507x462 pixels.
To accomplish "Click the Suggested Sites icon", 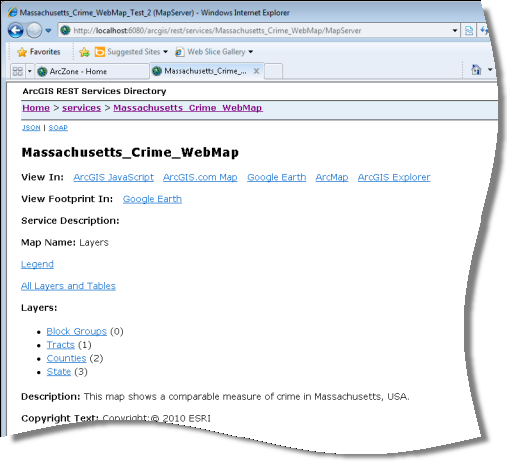I will (x=100, y=52).
